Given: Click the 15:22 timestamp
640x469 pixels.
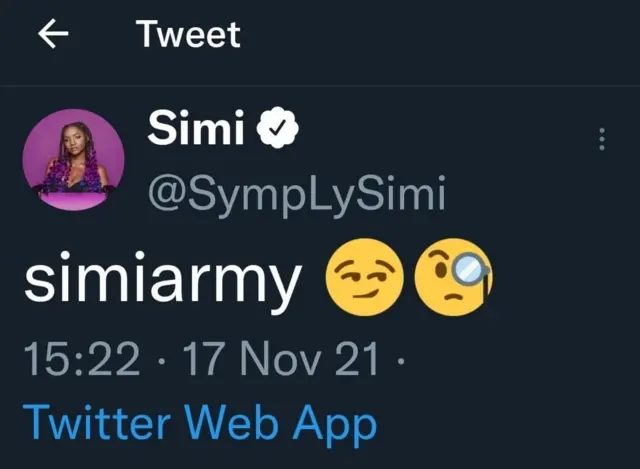Looking at the screenshot, I should (x=82, y=359).
